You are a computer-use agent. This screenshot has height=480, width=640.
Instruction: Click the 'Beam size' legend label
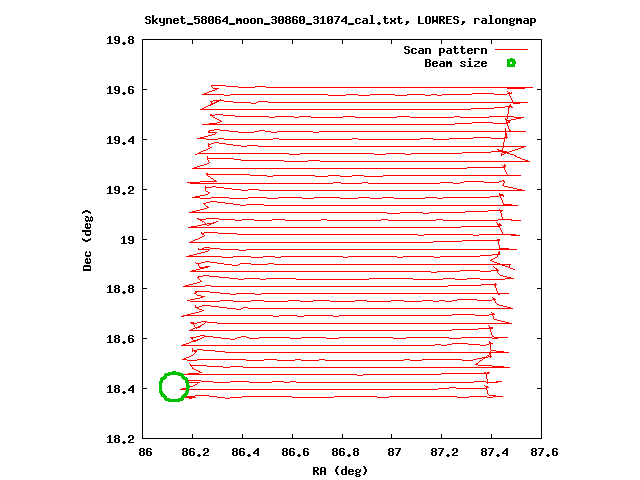tap(456, 63)
